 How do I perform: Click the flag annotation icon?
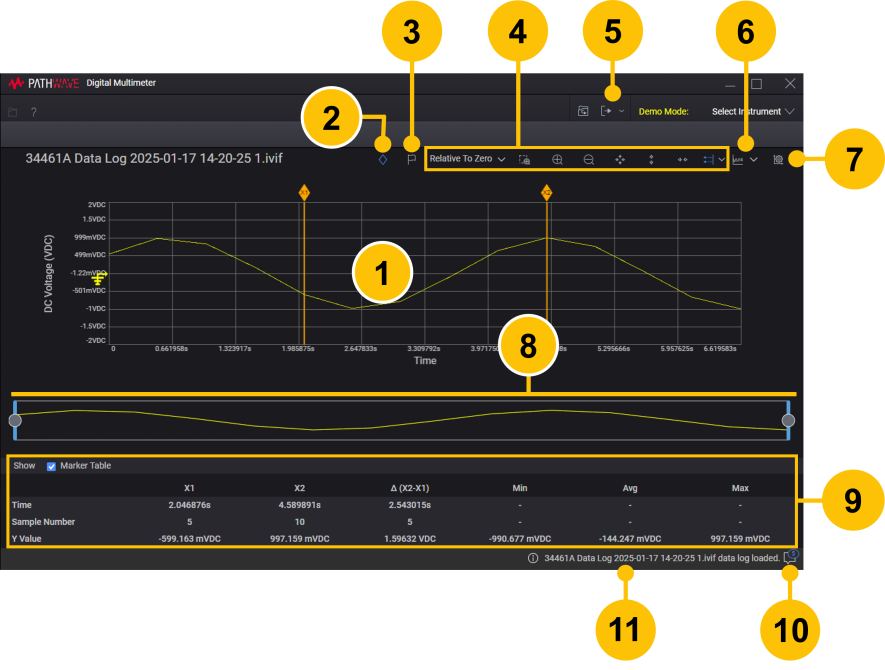411,160
